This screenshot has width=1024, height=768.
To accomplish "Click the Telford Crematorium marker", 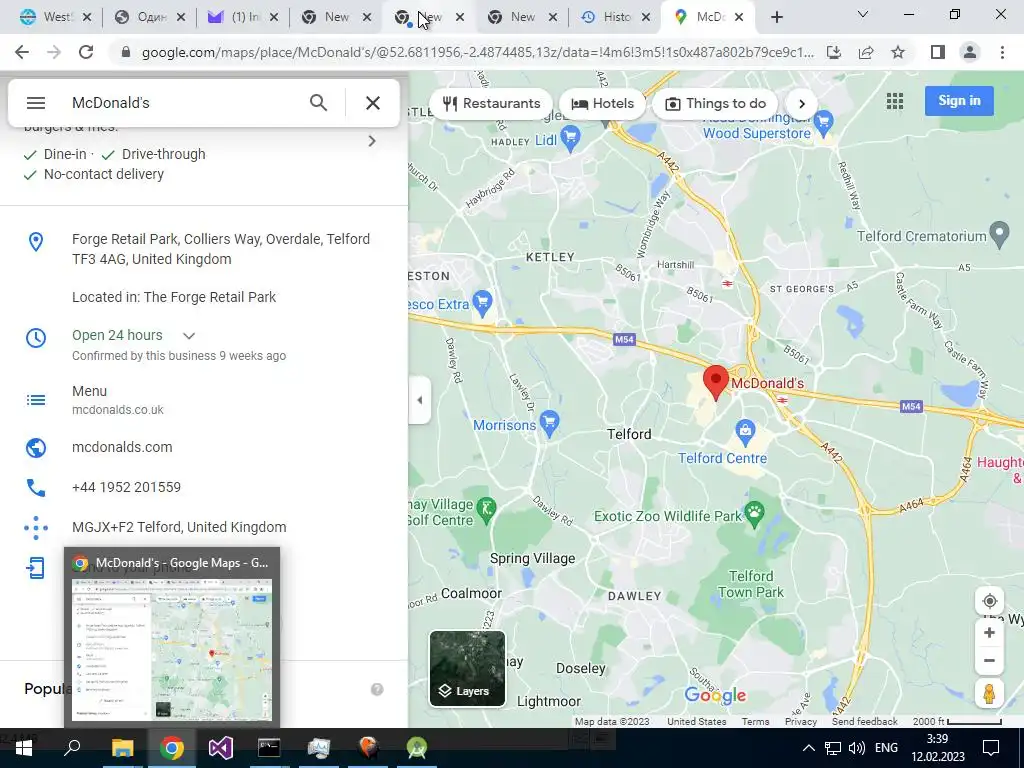I will [x=1000, y=234].
